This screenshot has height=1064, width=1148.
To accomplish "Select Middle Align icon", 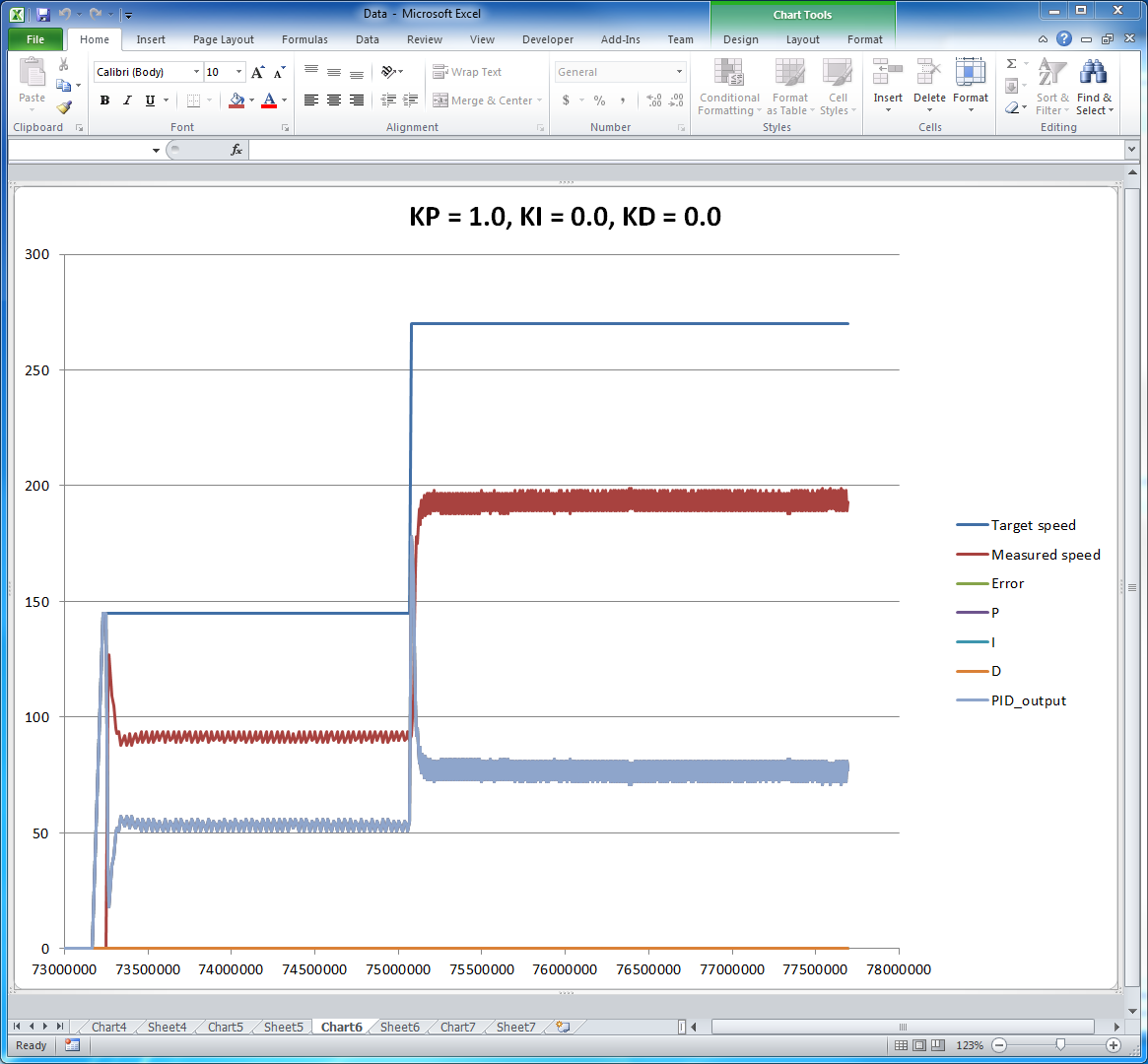I will (334, 72).
